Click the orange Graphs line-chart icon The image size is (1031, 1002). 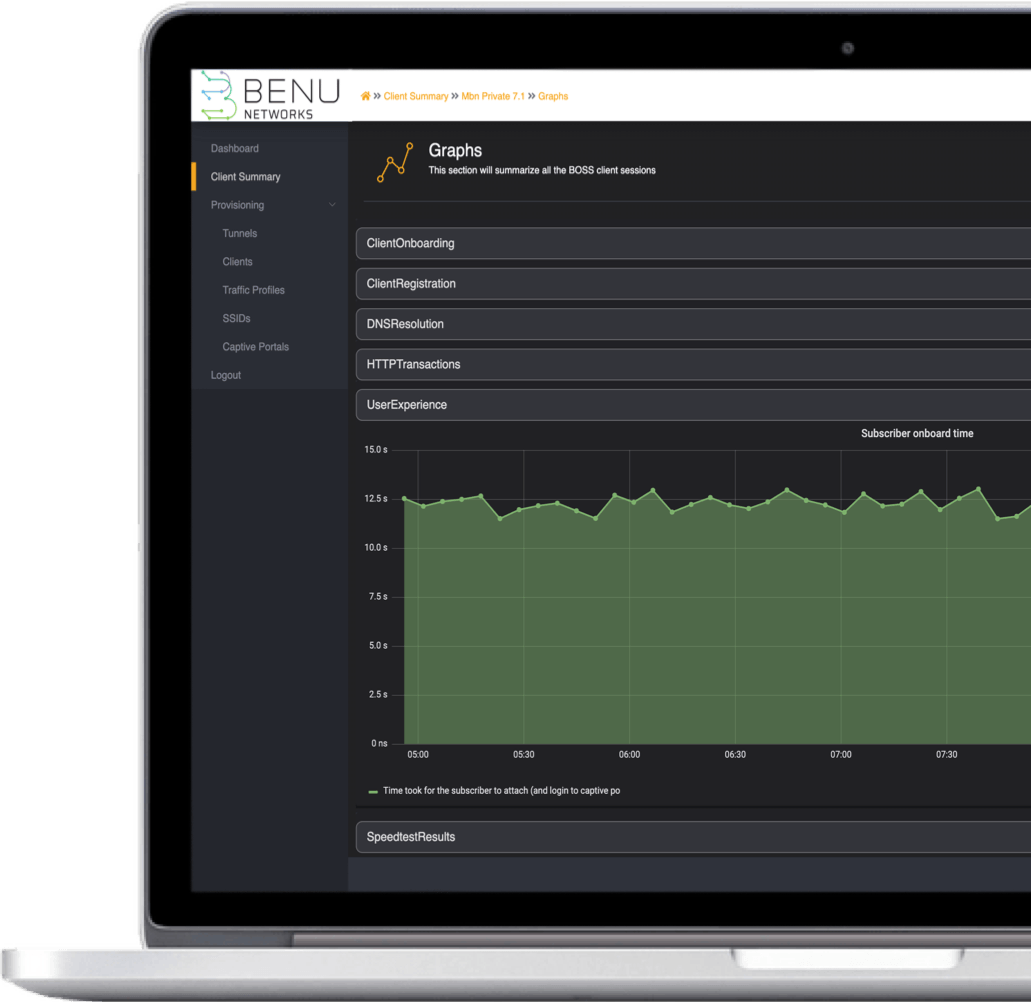tap(394, 163)
